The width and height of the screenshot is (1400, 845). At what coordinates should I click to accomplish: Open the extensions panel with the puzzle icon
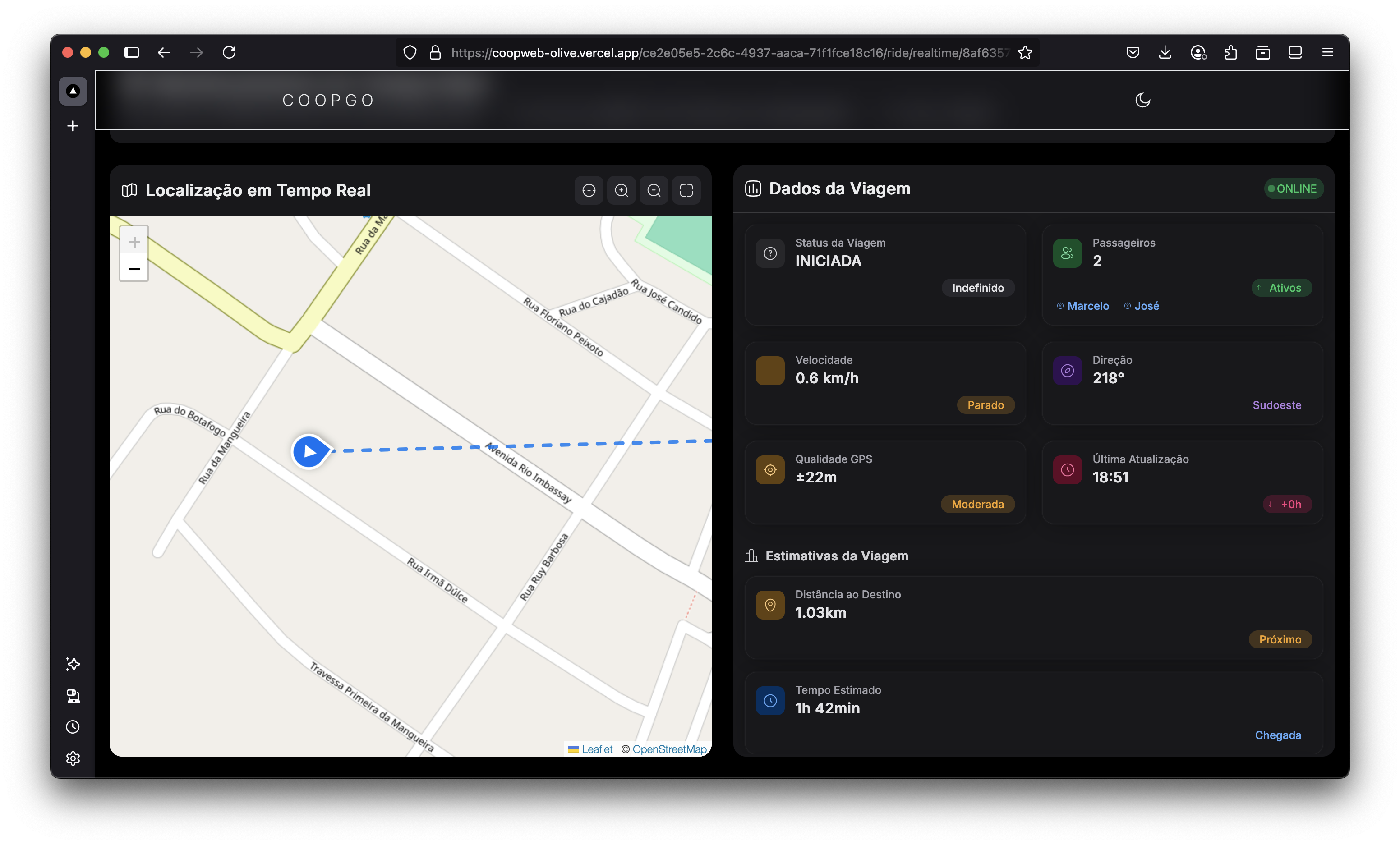point(1231,52)
